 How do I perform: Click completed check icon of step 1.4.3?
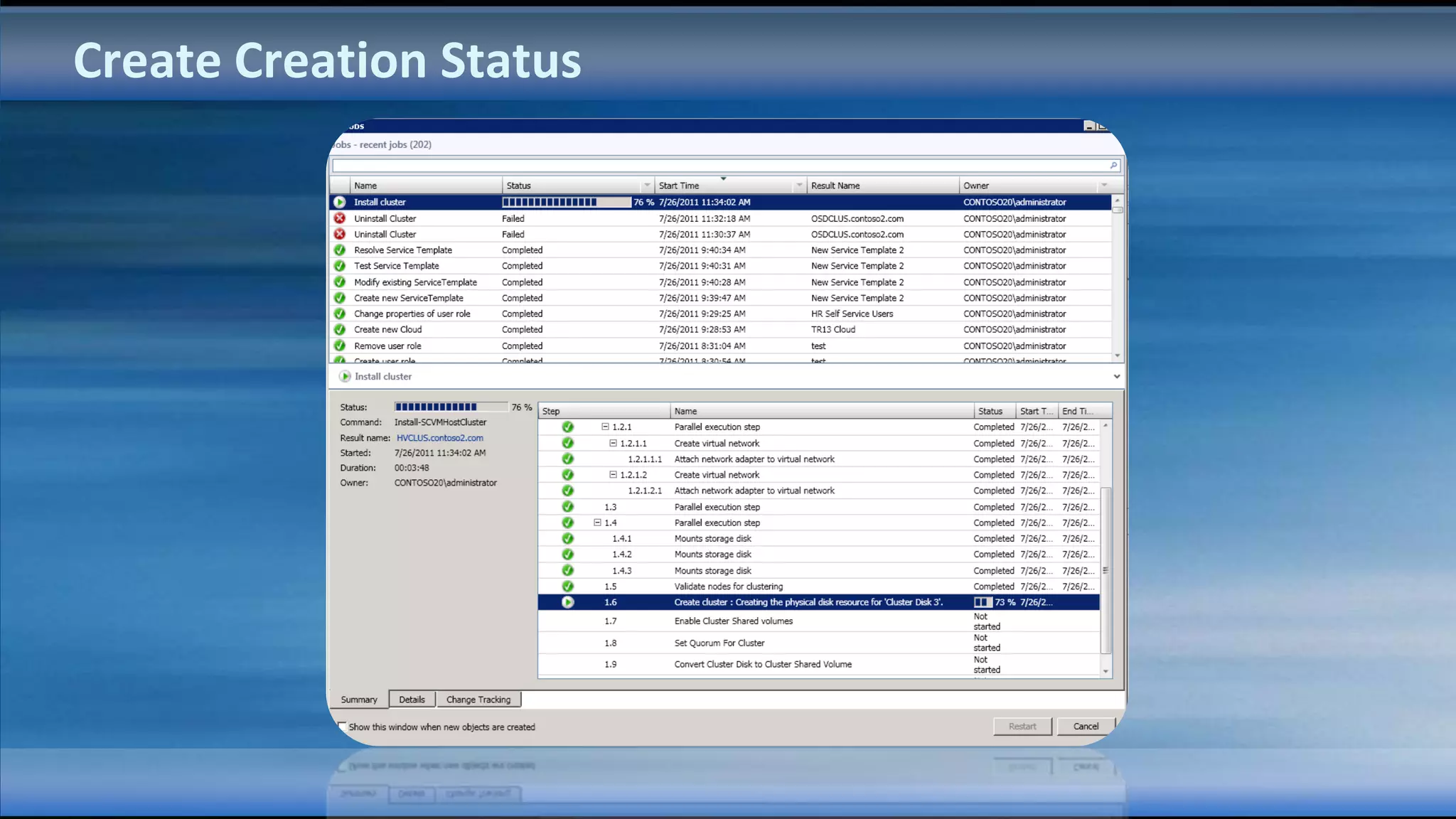(567, 570)
